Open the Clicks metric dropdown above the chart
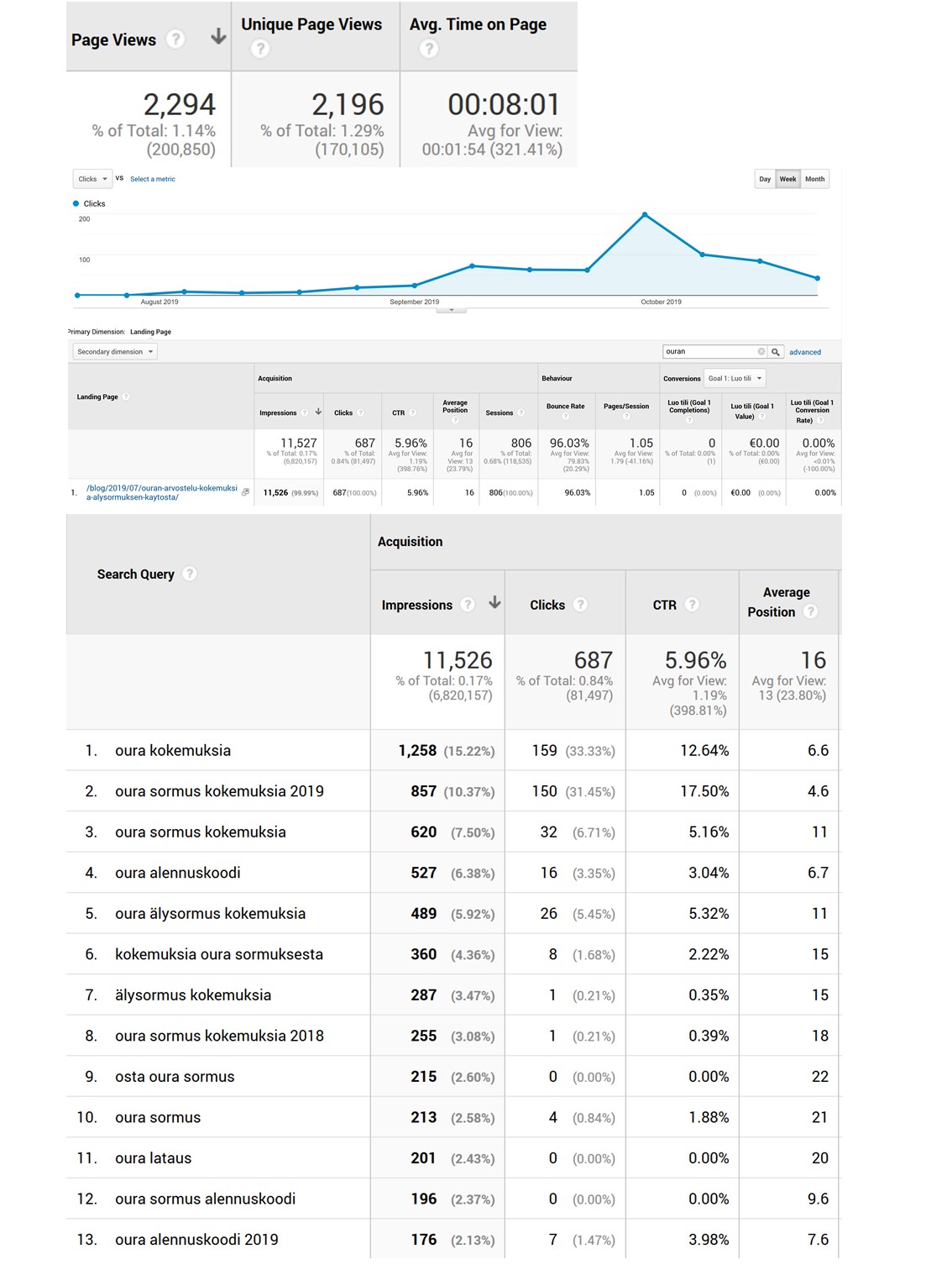The image size is (952, 1270). pyautogui.click(x=92, y=179)
